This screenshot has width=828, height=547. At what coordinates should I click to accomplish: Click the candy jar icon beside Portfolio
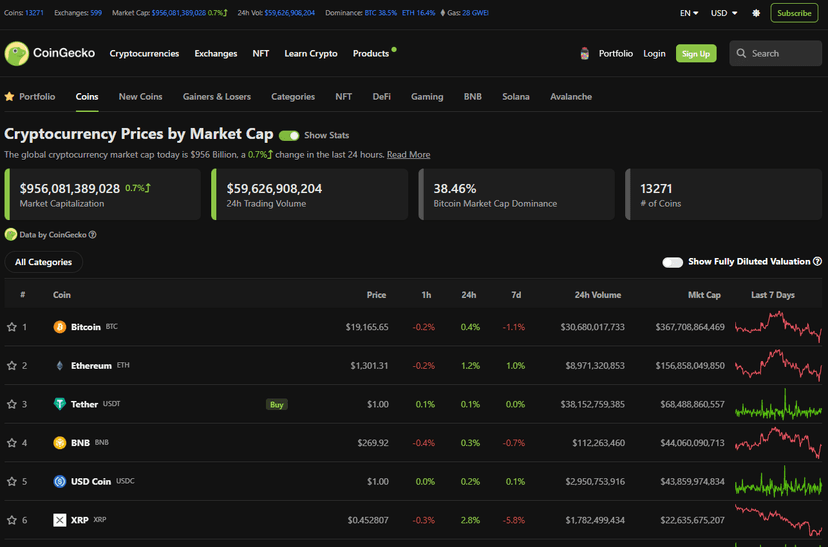tap(585, 53)
